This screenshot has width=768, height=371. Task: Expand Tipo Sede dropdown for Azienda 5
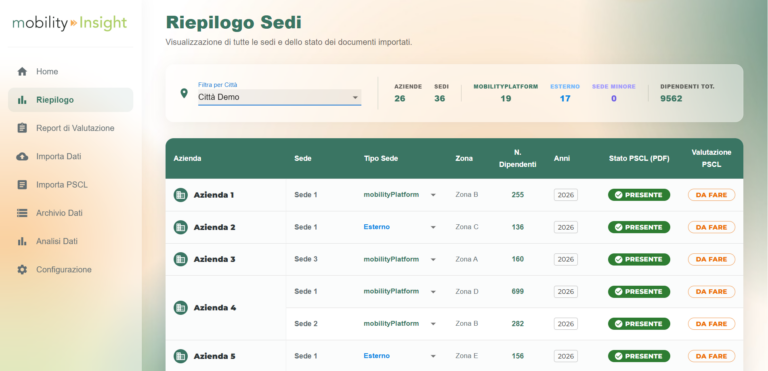click(x=433, y=356)
